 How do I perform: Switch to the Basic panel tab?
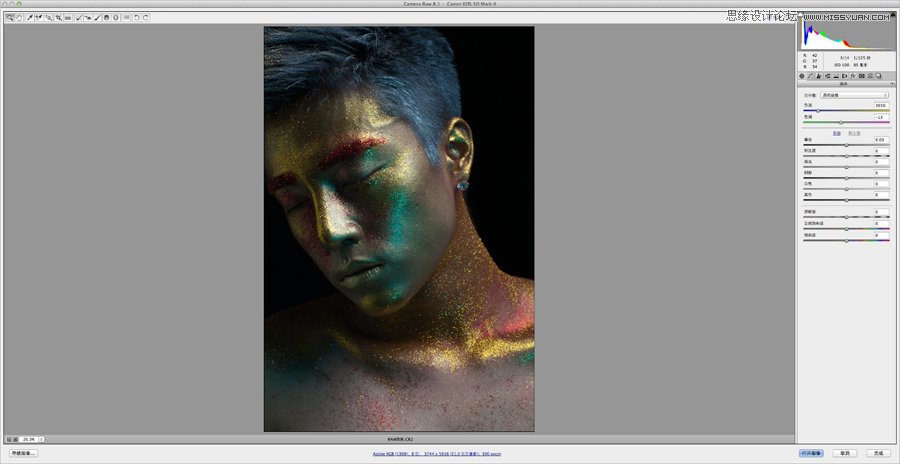(802, 75)
